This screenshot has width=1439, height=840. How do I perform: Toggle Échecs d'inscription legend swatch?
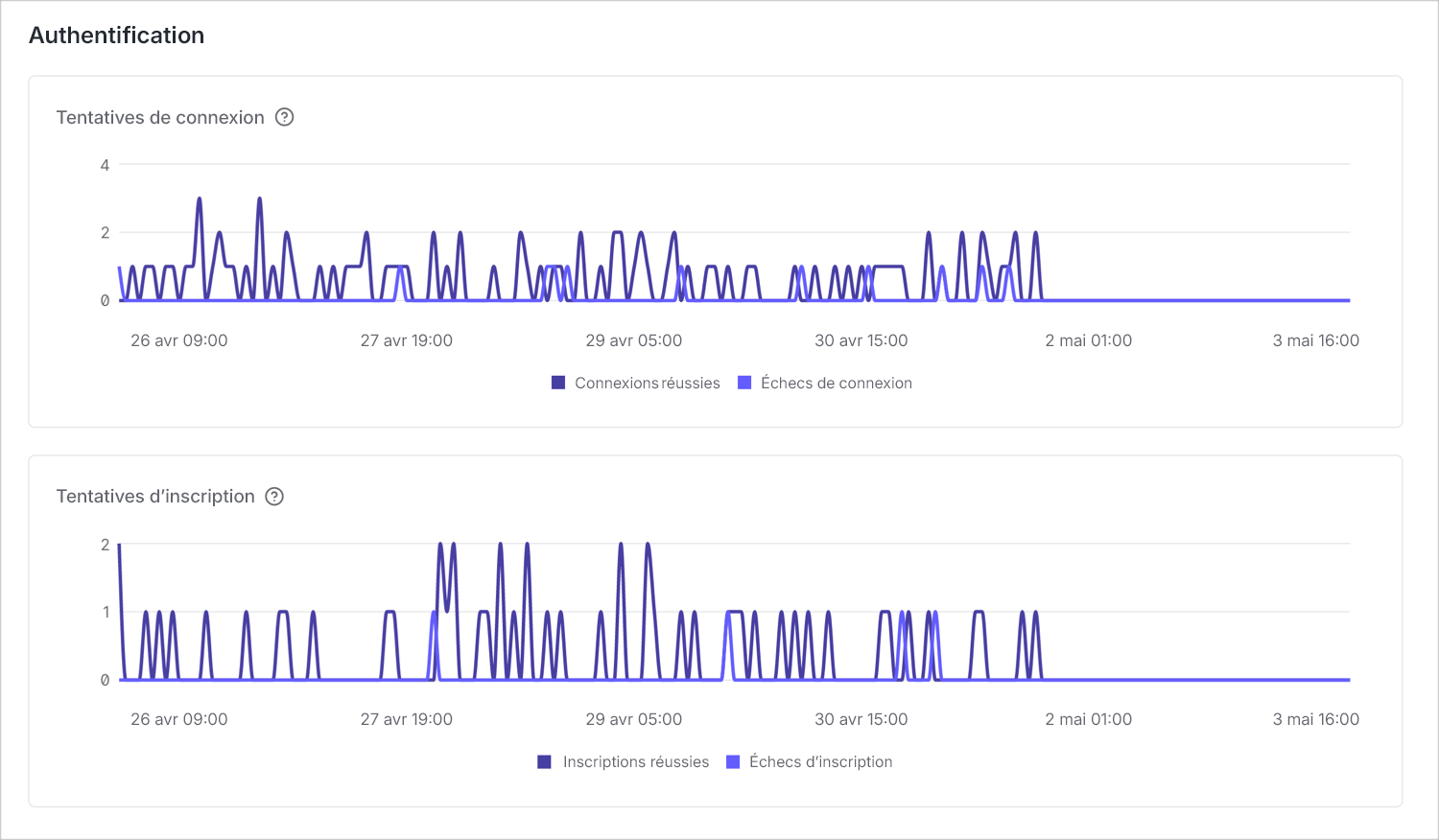click(x=733, y=761)
